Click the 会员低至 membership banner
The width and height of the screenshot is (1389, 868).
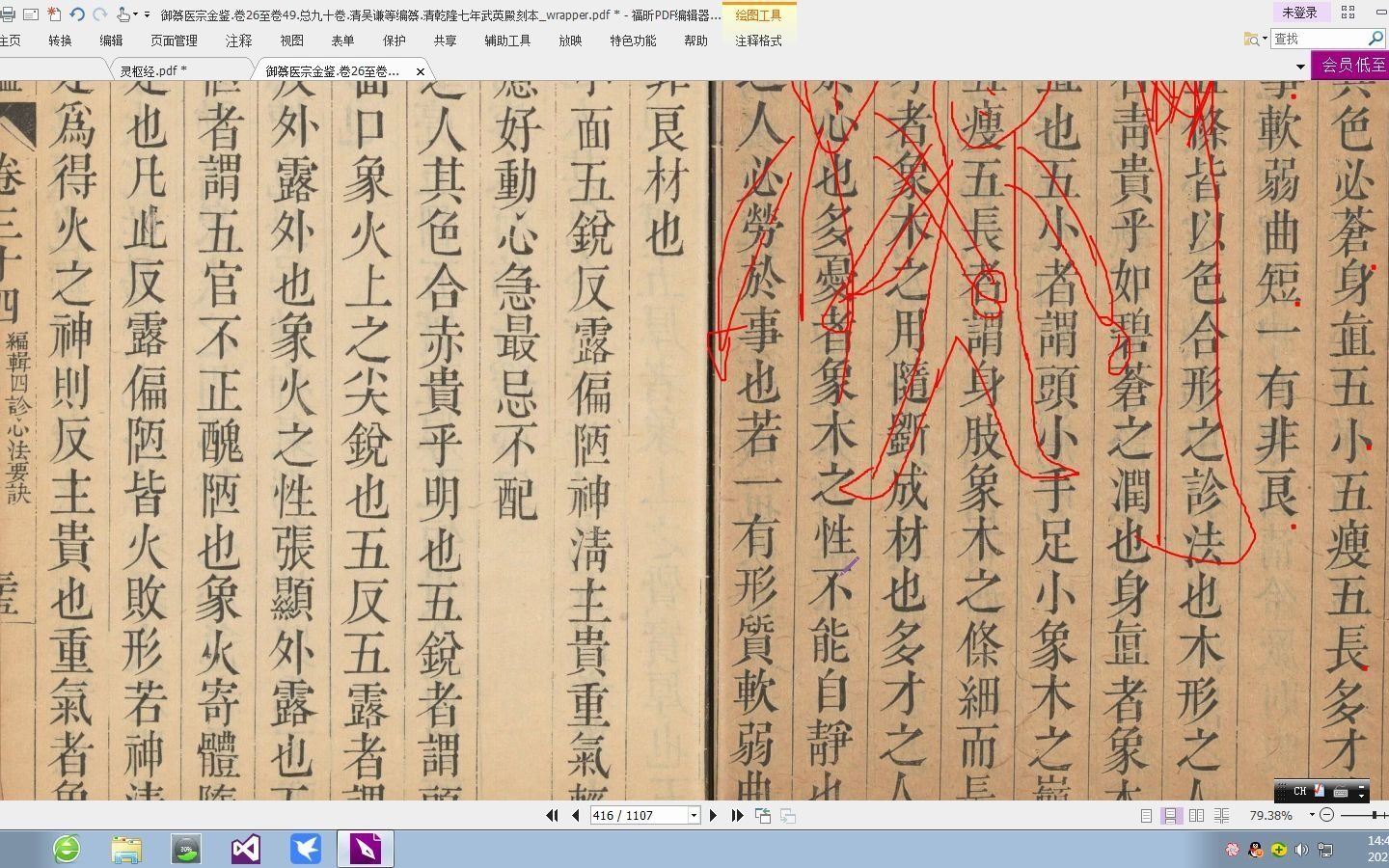pyautogui.click(x=1350, y=65)
